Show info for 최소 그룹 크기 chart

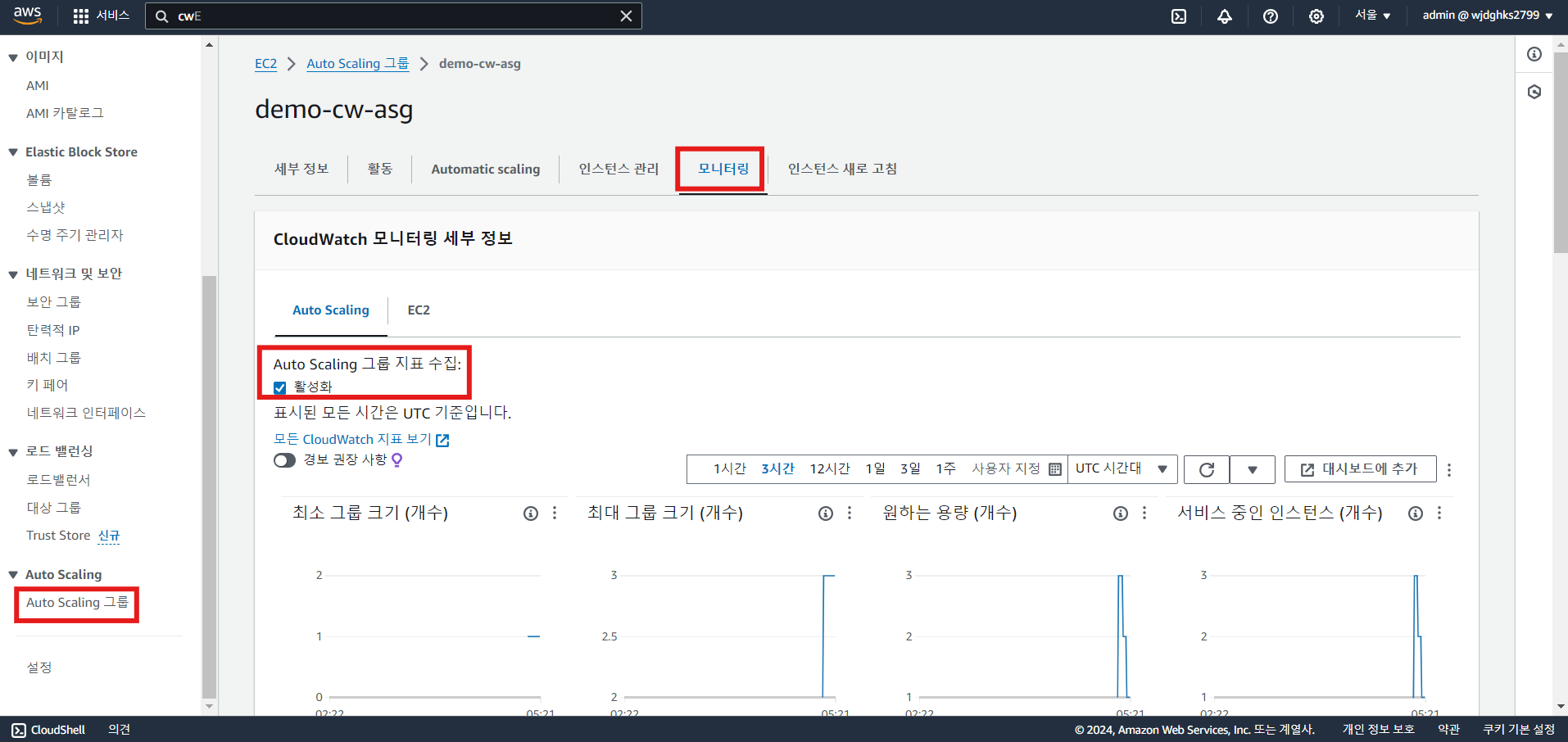click(531, 514)
